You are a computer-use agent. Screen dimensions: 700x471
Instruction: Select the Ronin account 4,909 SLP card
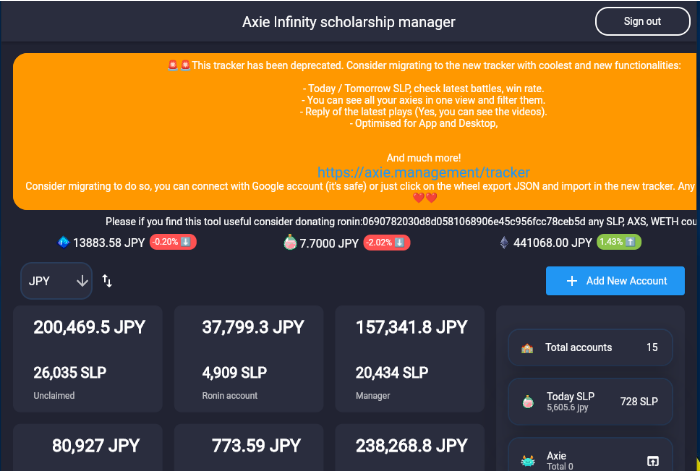pos(249,360)
